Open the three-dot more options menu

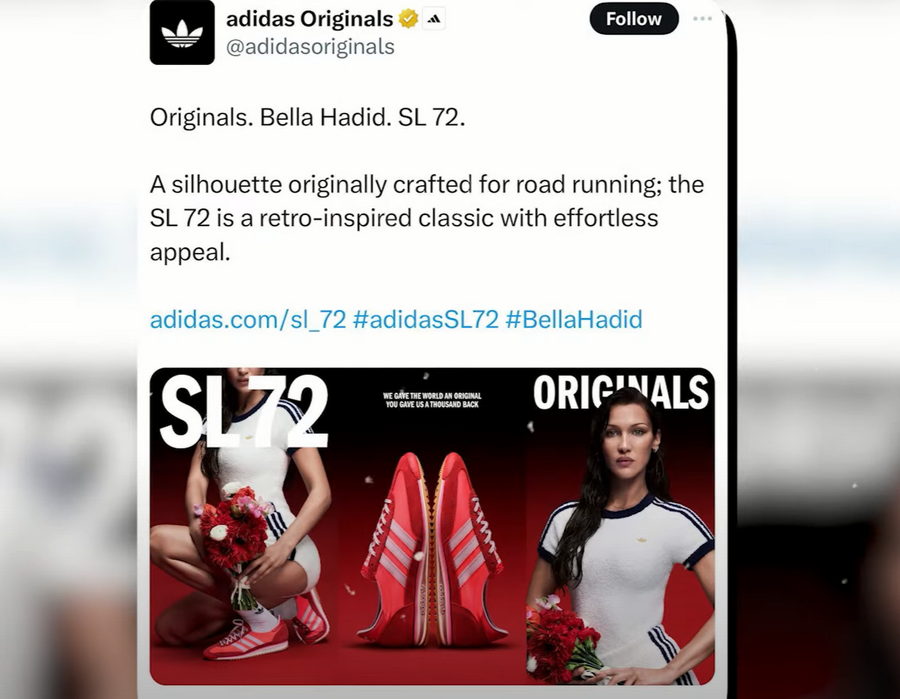tap(703, 19)
